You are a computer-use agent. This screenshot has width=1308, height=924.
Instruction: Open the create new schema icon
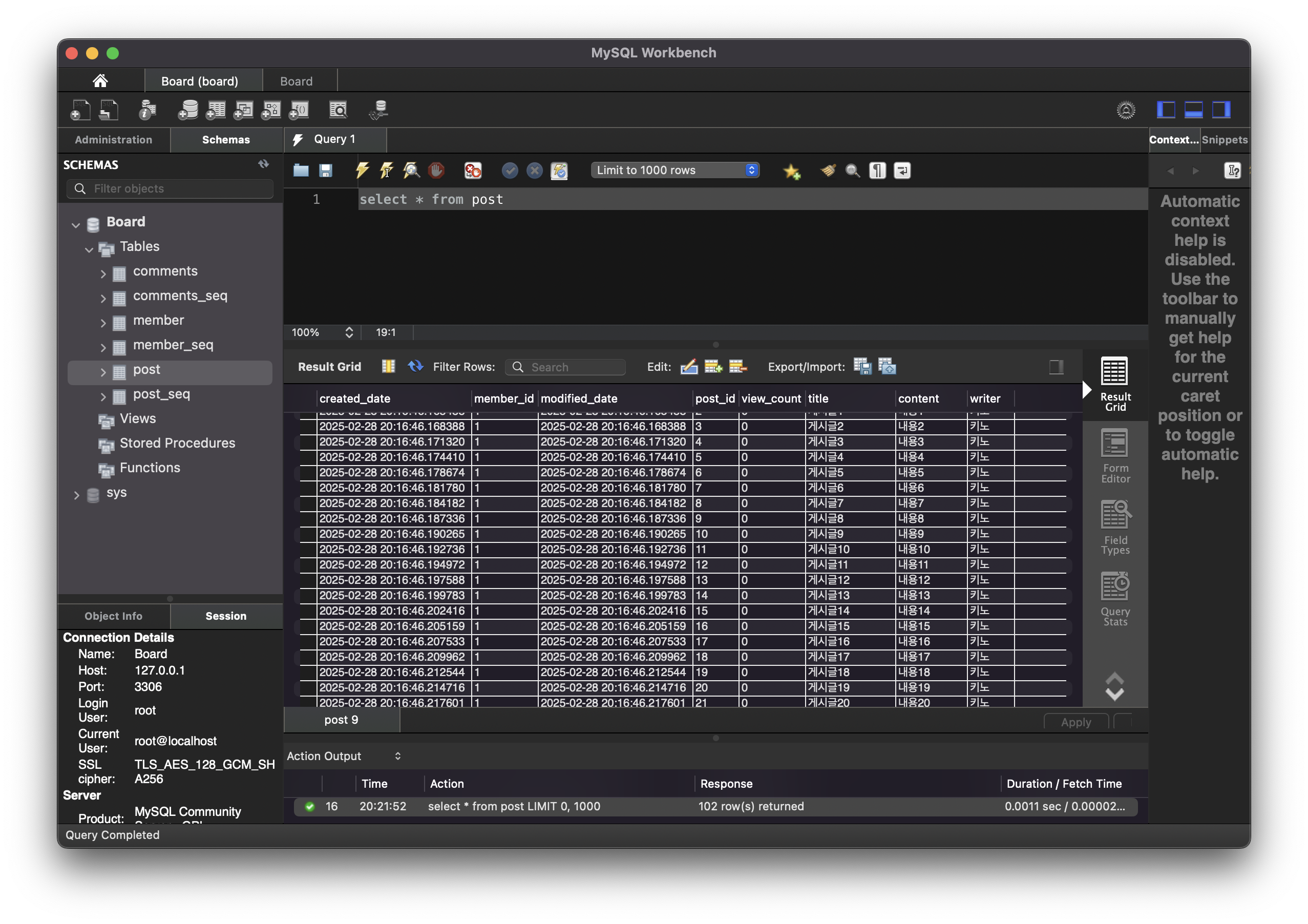tap(188, 110)
